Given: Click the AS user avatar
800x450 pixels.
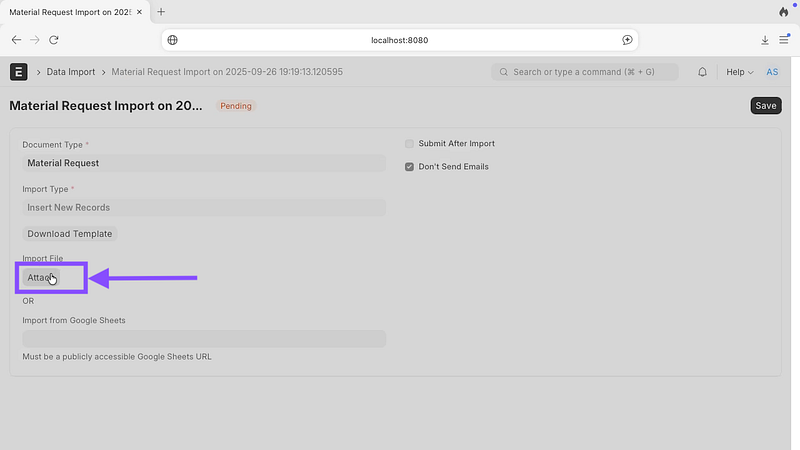Looking at the screenshot, I should (772, 72).
